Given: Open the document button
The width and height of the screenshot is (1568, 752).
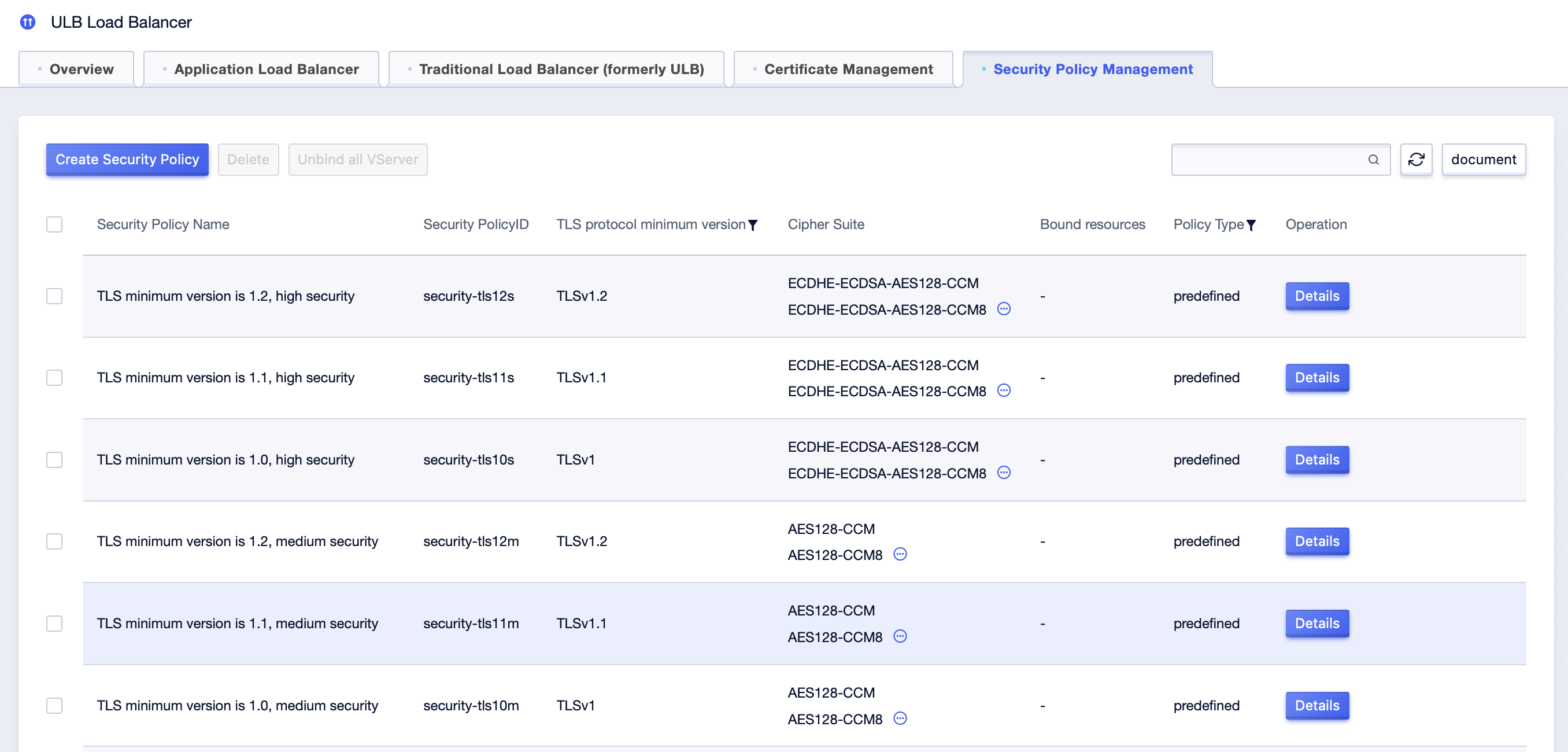Looking at the screenshot, I should click(1484, 160).
